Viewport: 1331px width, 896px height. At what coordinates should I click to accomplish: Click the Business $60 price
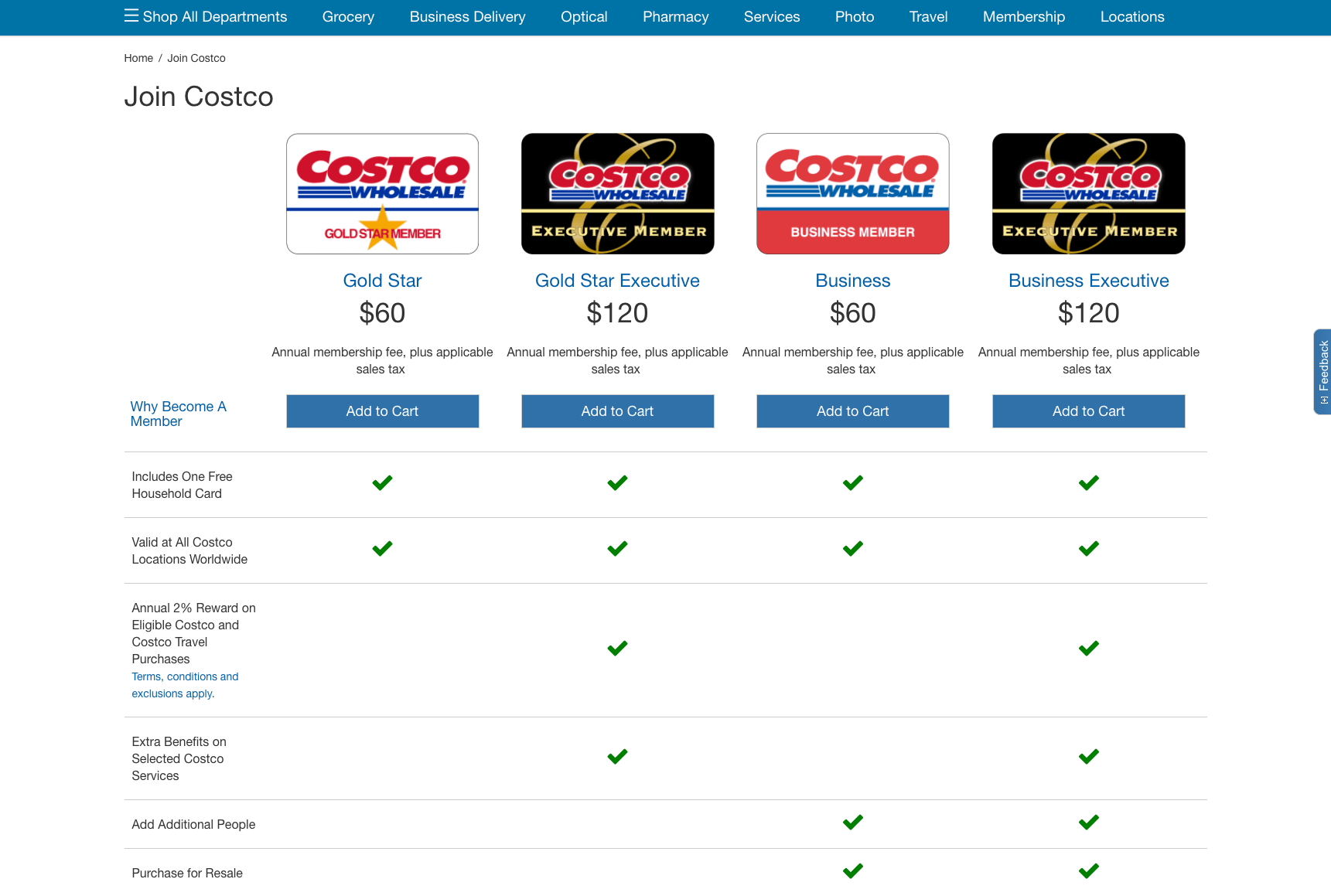[853, 313]
